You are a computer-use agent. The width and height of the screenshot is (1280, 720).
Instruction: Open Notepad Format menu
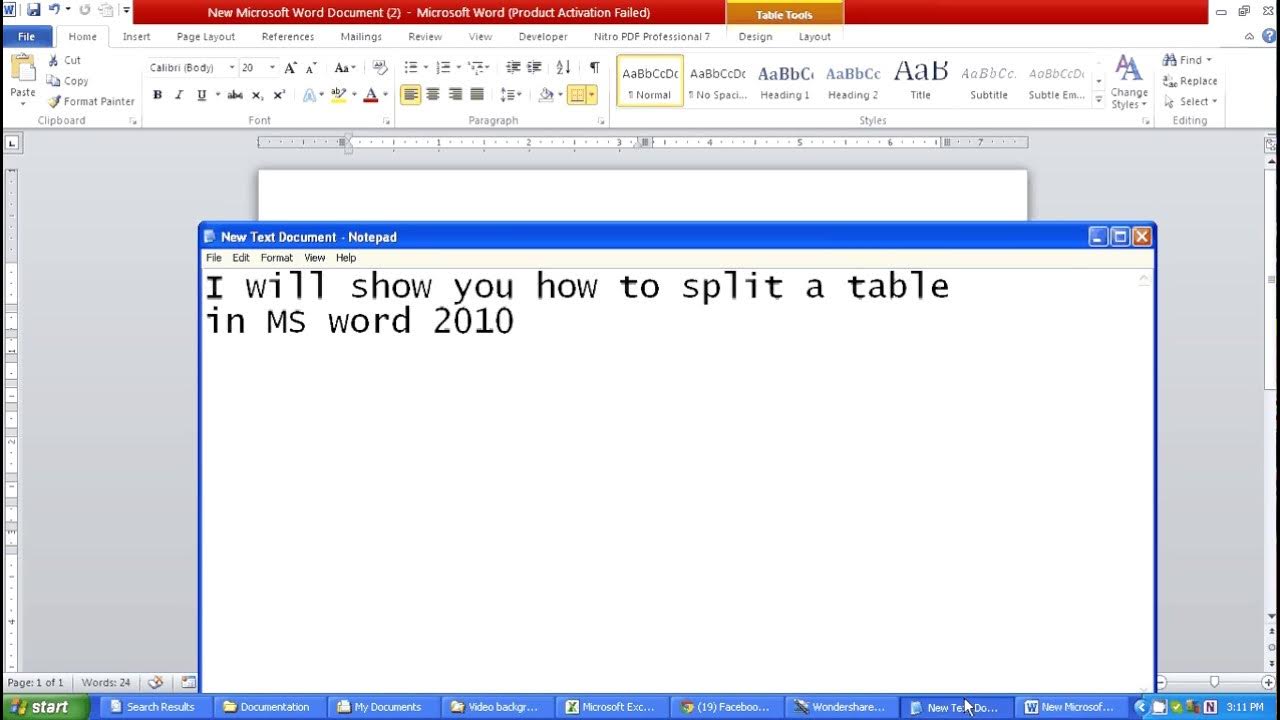click(276, 258)
